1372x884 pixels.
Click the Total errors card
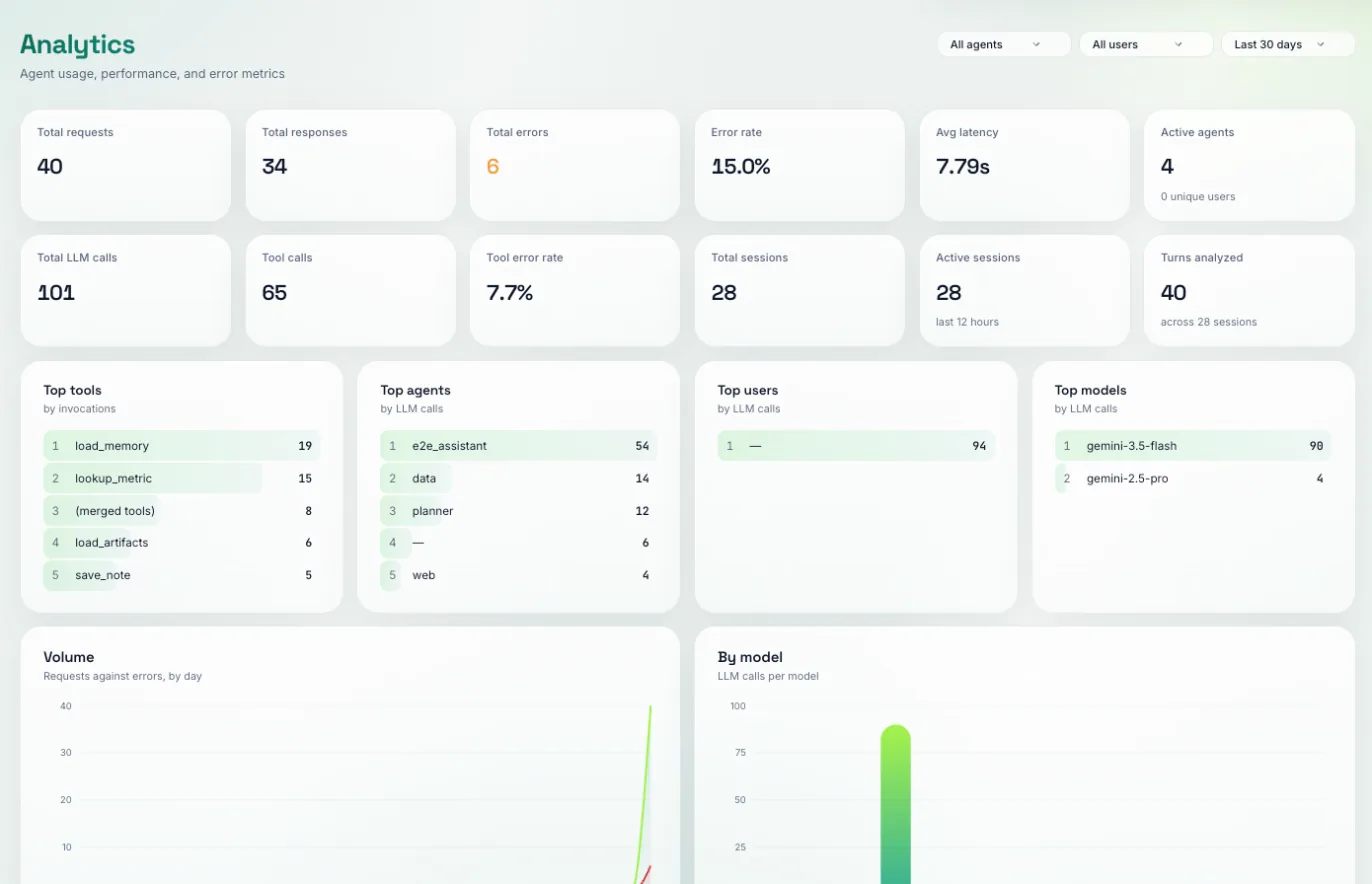(575, 165)
